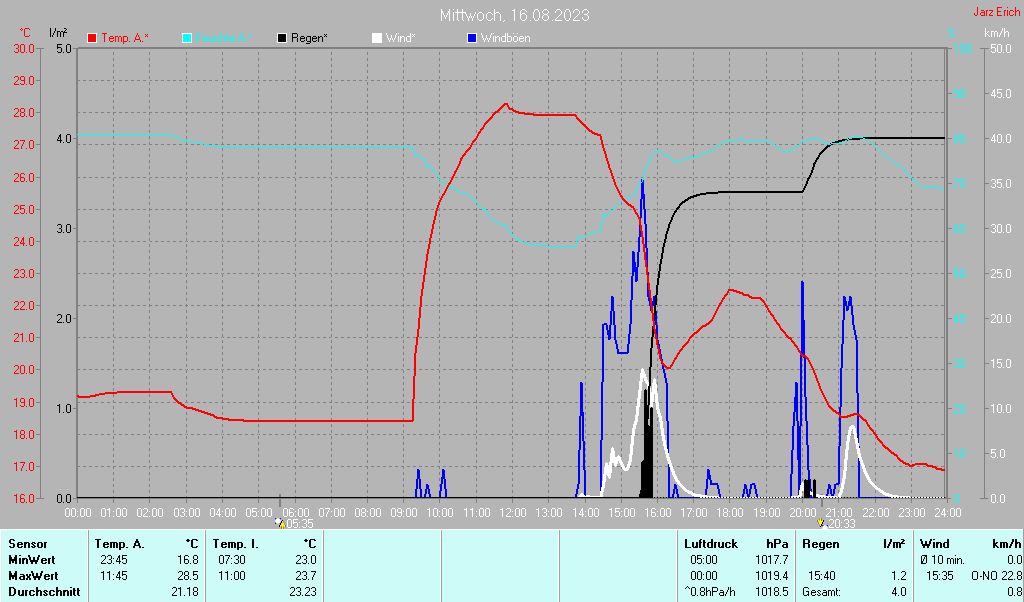This screenshot has width=1024, height=602.
Task: Click the black Regen legend square
Action: point(282,38)
